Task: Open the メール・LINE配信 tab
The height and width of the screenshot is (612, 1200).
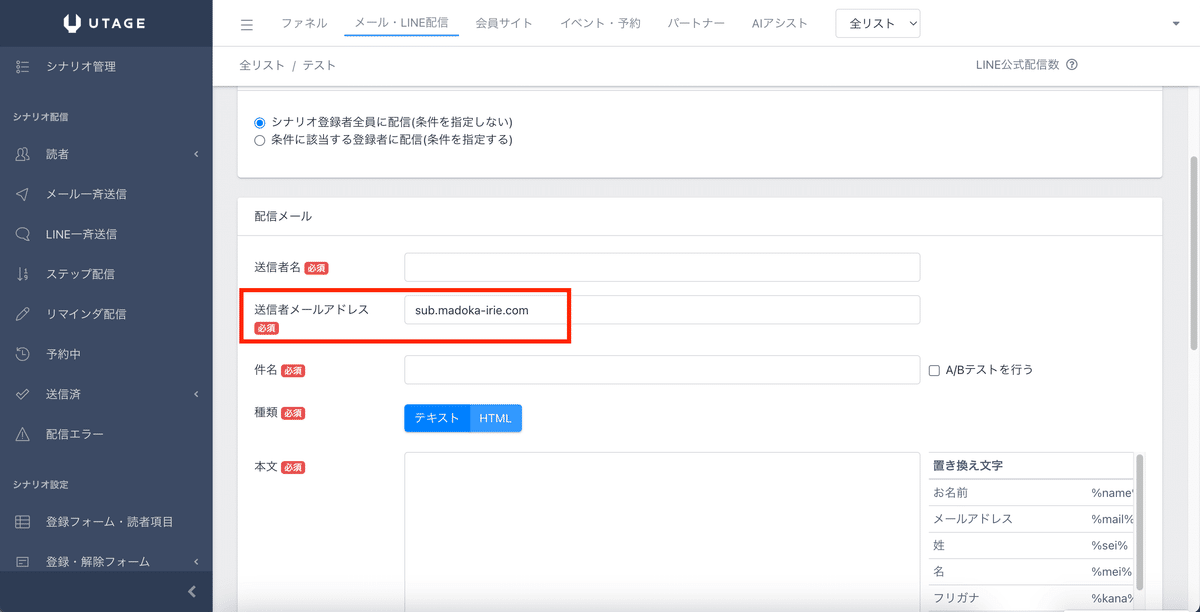Action: [x=401, y=23]
